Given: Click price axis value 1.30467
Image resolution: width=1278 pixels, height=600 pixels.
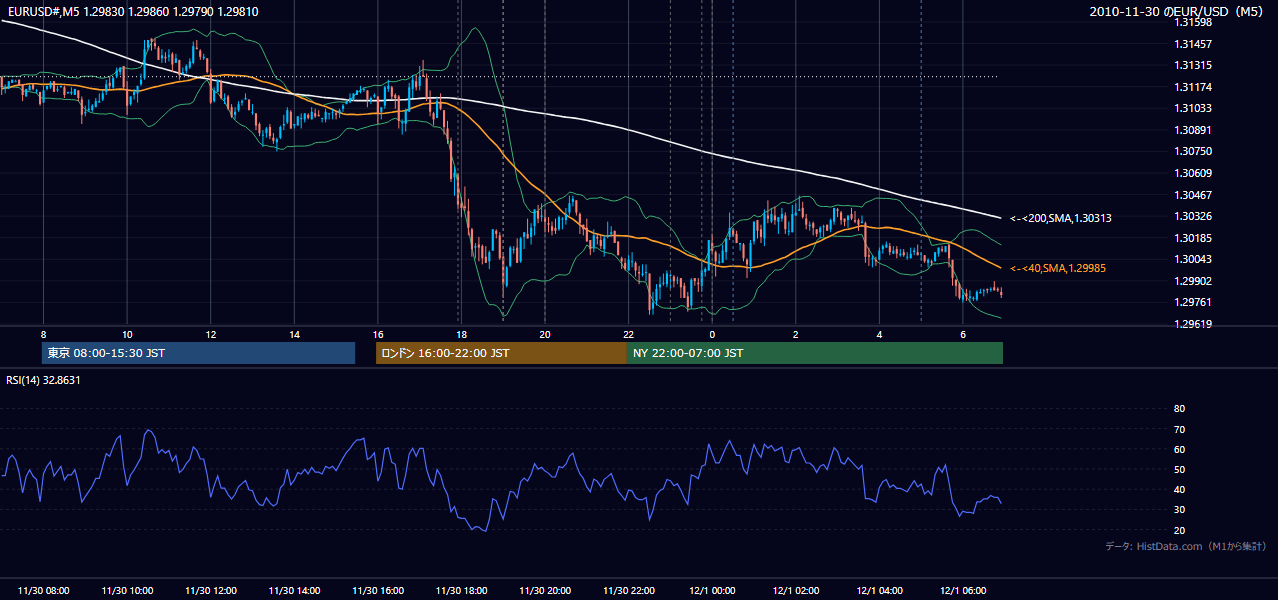Looking at the screenshot, I should (x=1193, y=195).
